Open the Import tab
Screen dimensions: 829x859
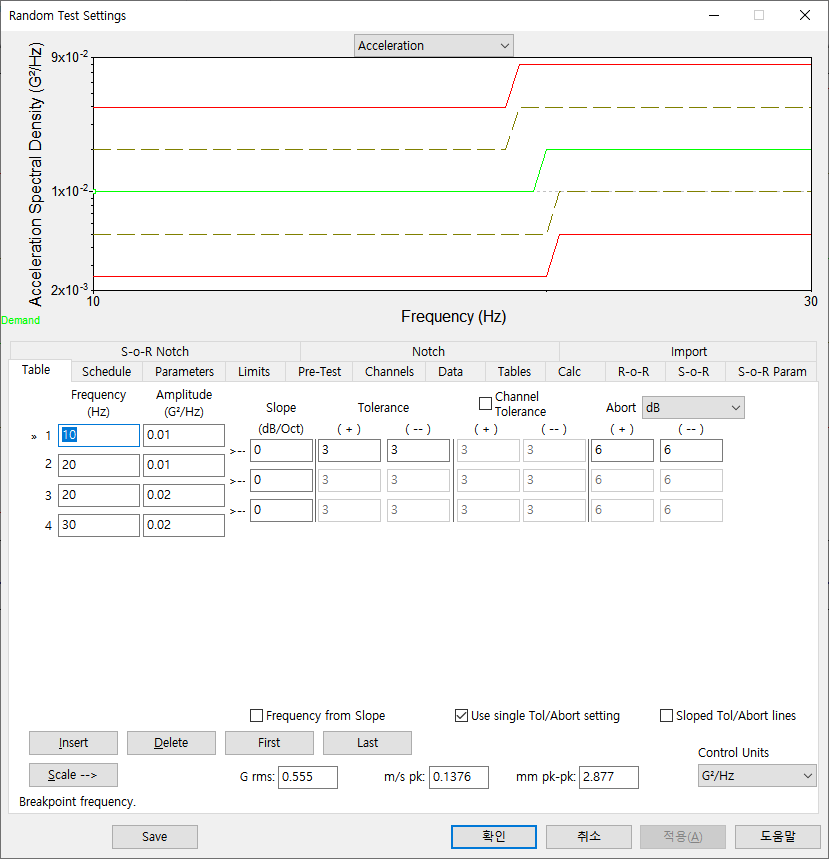(688, 351)
